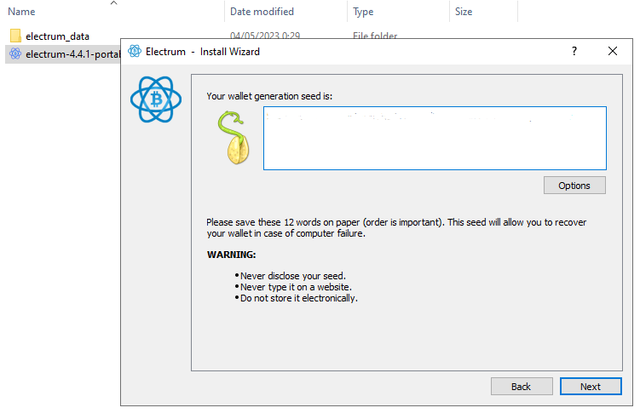Sort files by Name column header
This screenshot has width=640, height=412.
pos(21,11)
